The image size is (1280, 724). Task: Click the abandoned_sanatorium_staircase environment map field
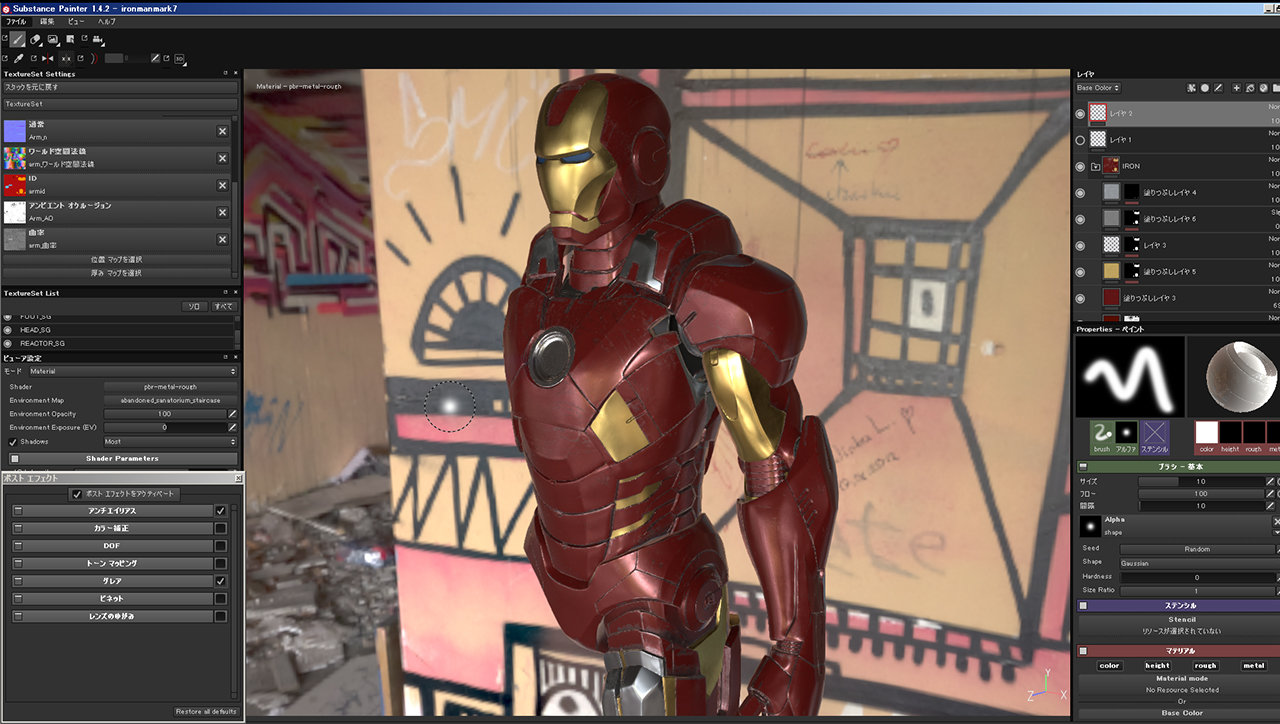pyautogui.click(x=171, y=400)
